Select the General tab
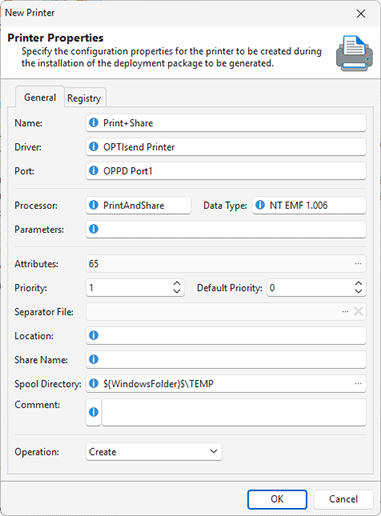Image resolution: width=381 pixels, height=516 pixels. click(40, 97)
